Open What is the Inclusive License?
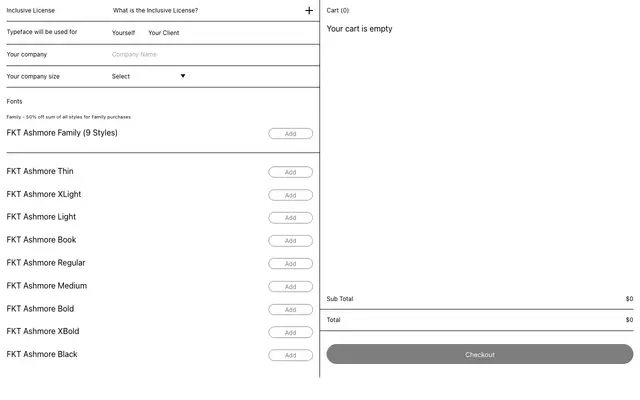 click(155, 11)
